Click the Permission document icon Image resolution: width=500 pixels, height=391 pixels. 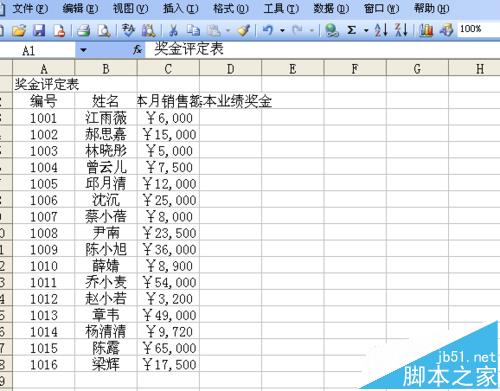(x=59, y=31)
